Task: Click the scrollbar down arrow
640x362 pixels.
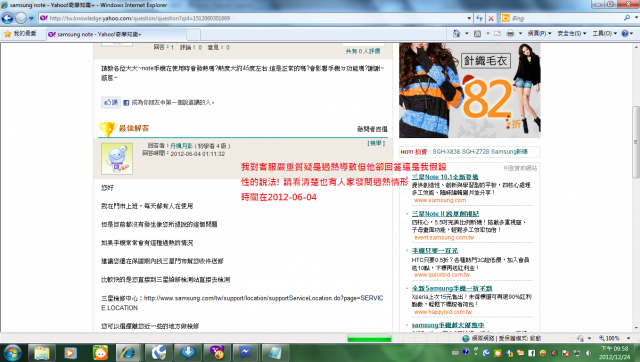Action: [636, 328]
